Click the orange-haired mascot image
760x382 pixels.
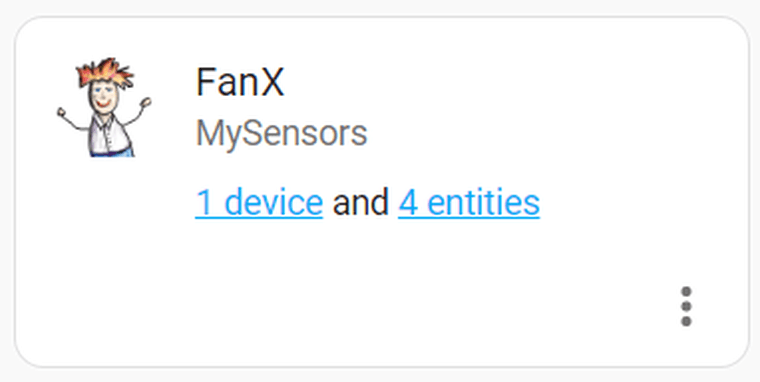pos(104,108)
